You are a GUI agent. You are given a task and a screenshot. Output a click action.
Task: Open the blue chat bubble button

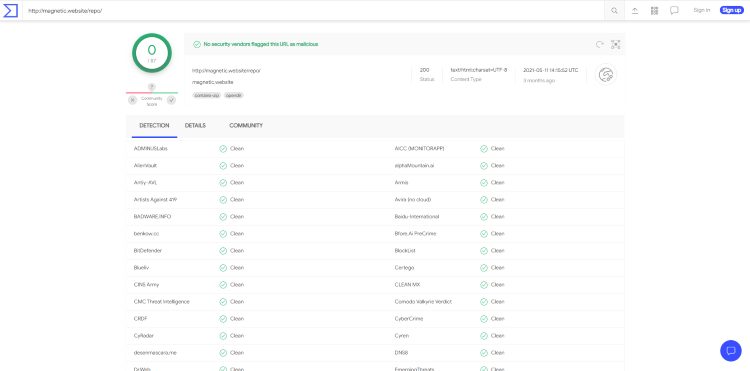click(730, 350)
